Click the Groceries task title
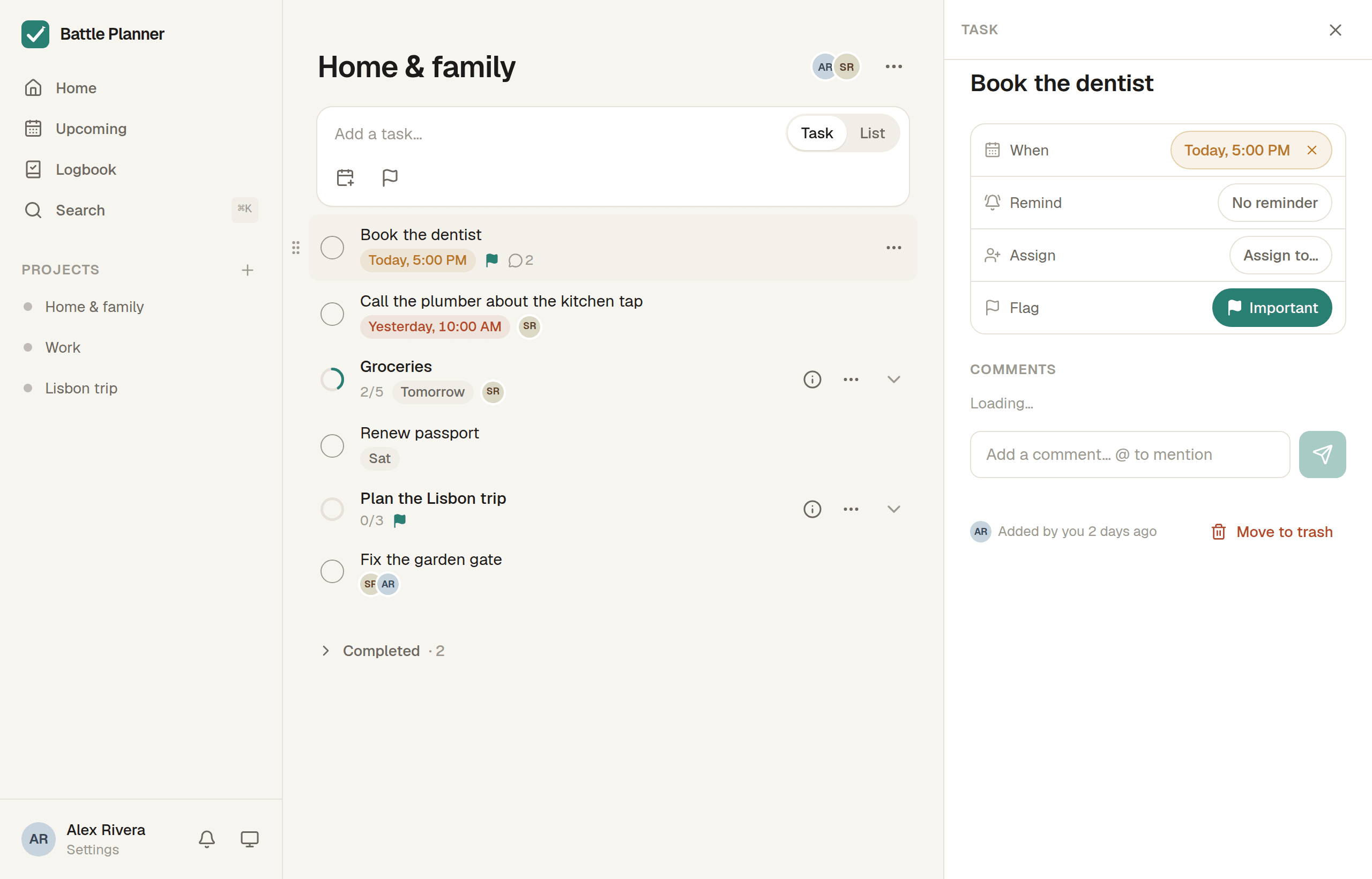 coord(396,367)
